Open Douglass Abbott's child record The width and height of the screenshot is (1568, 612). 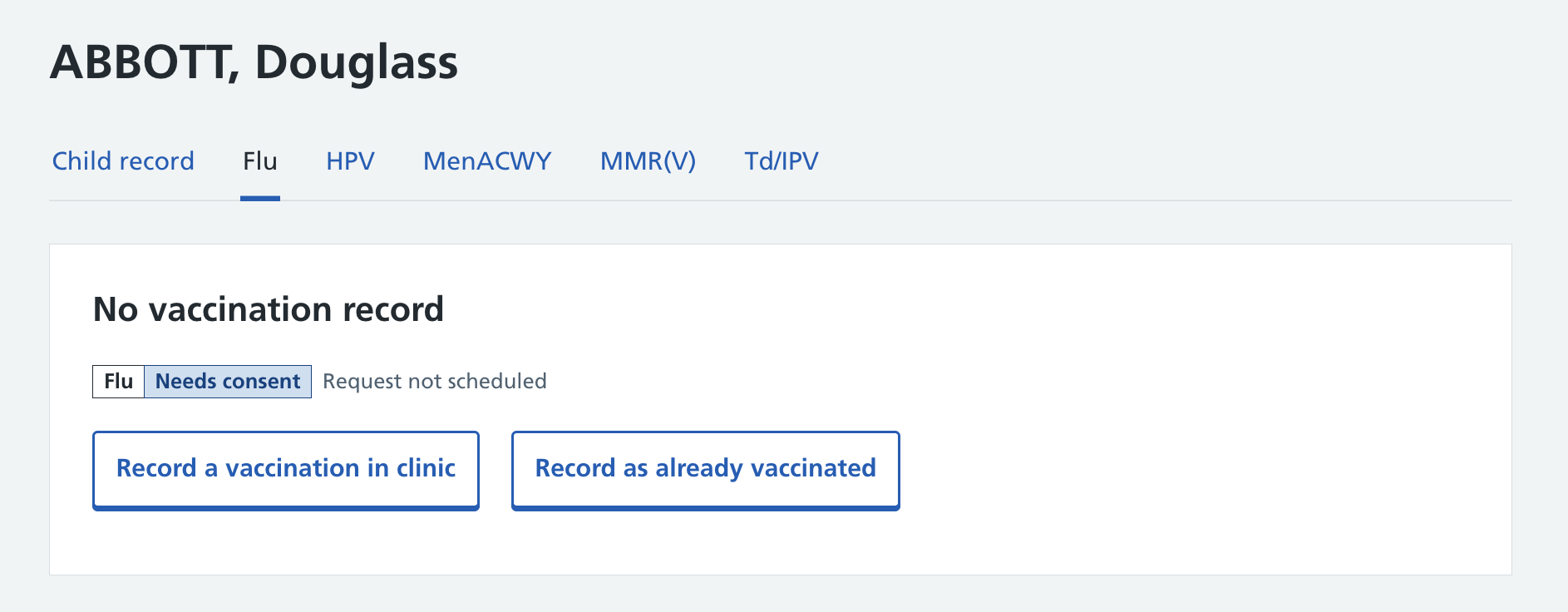click(122, 161)
